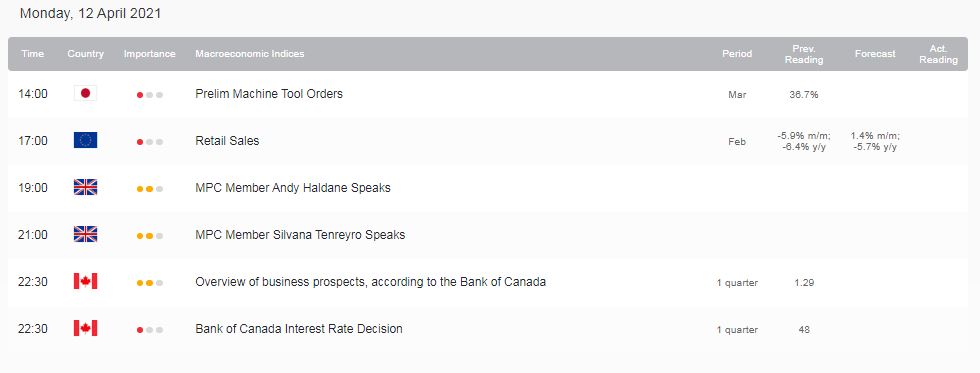Click the Importance column header
The image size is (980, 373).
(x=149, y=54)
